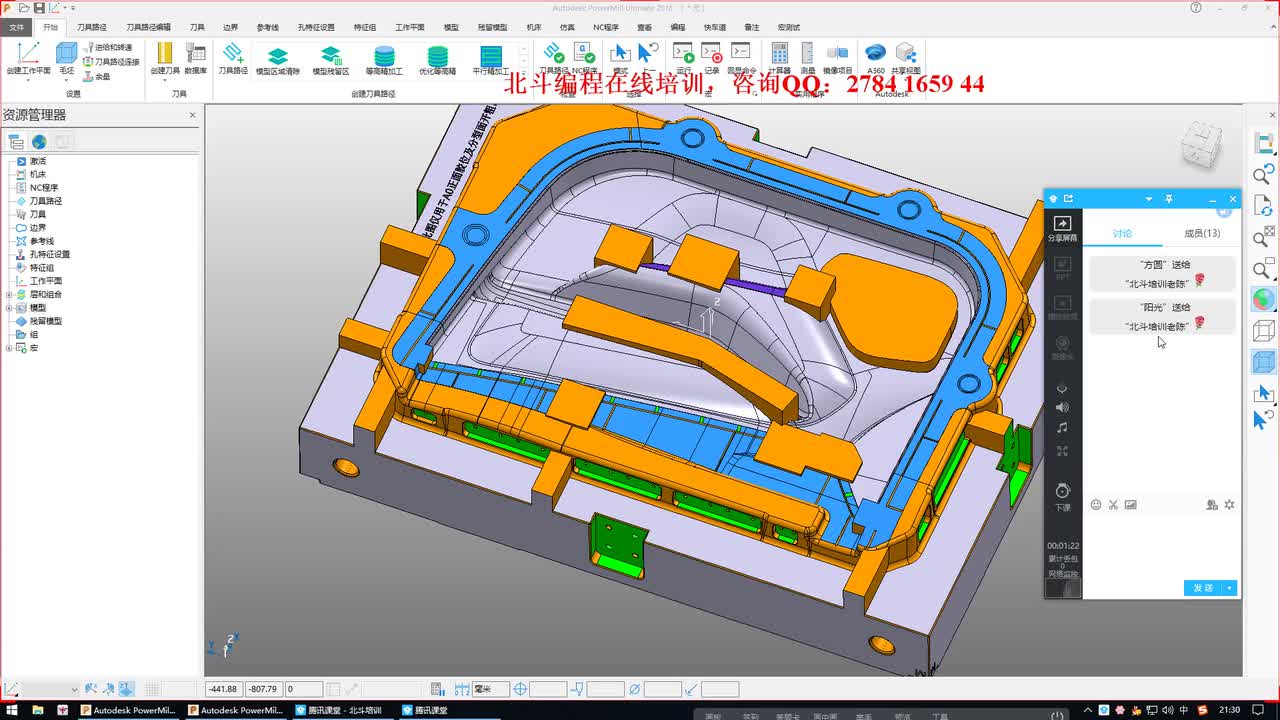Click the 发送 send button
The image size is (1280, 720).
coord(1203,588)
